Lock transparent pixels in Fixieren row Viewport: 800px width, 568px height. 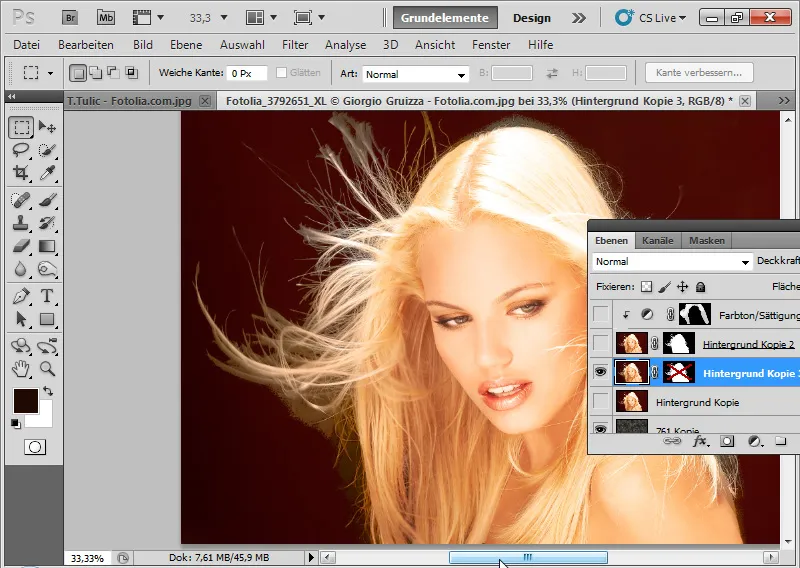(x=646, y=287)
